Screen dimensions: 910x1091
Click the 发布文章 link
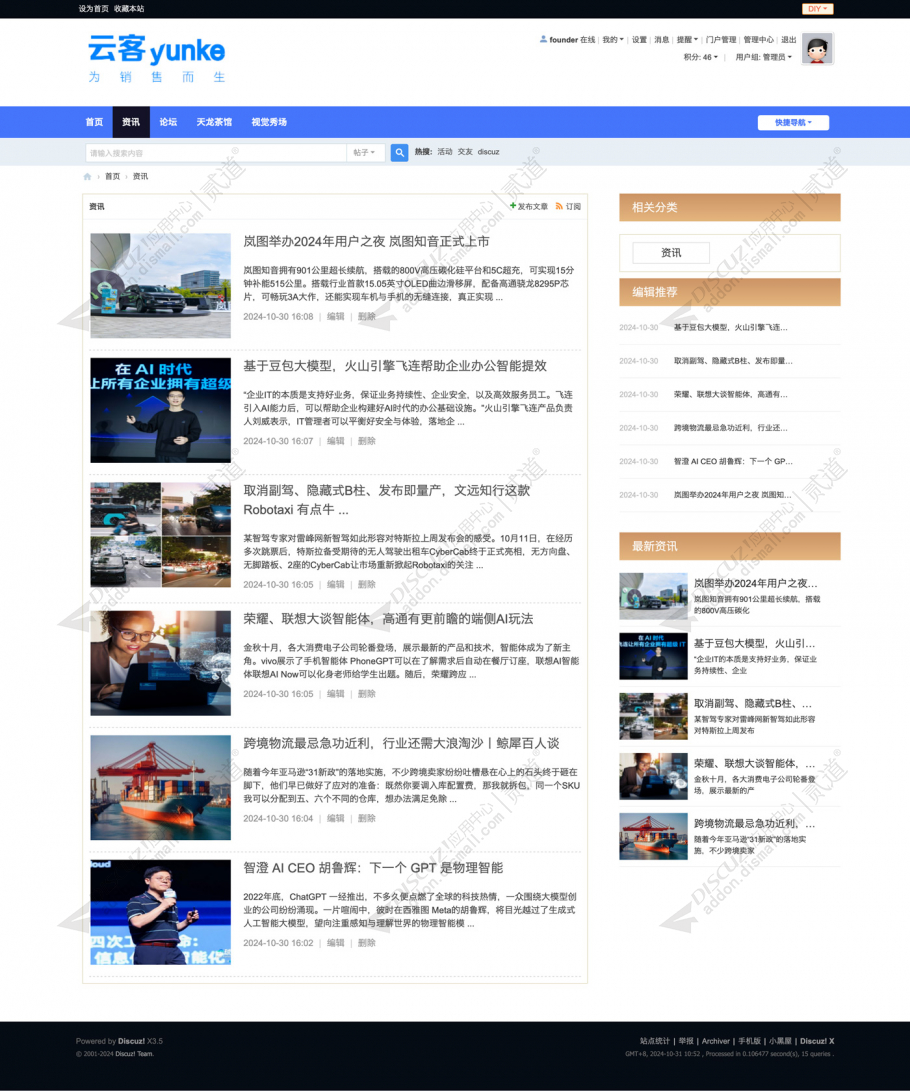532,207
